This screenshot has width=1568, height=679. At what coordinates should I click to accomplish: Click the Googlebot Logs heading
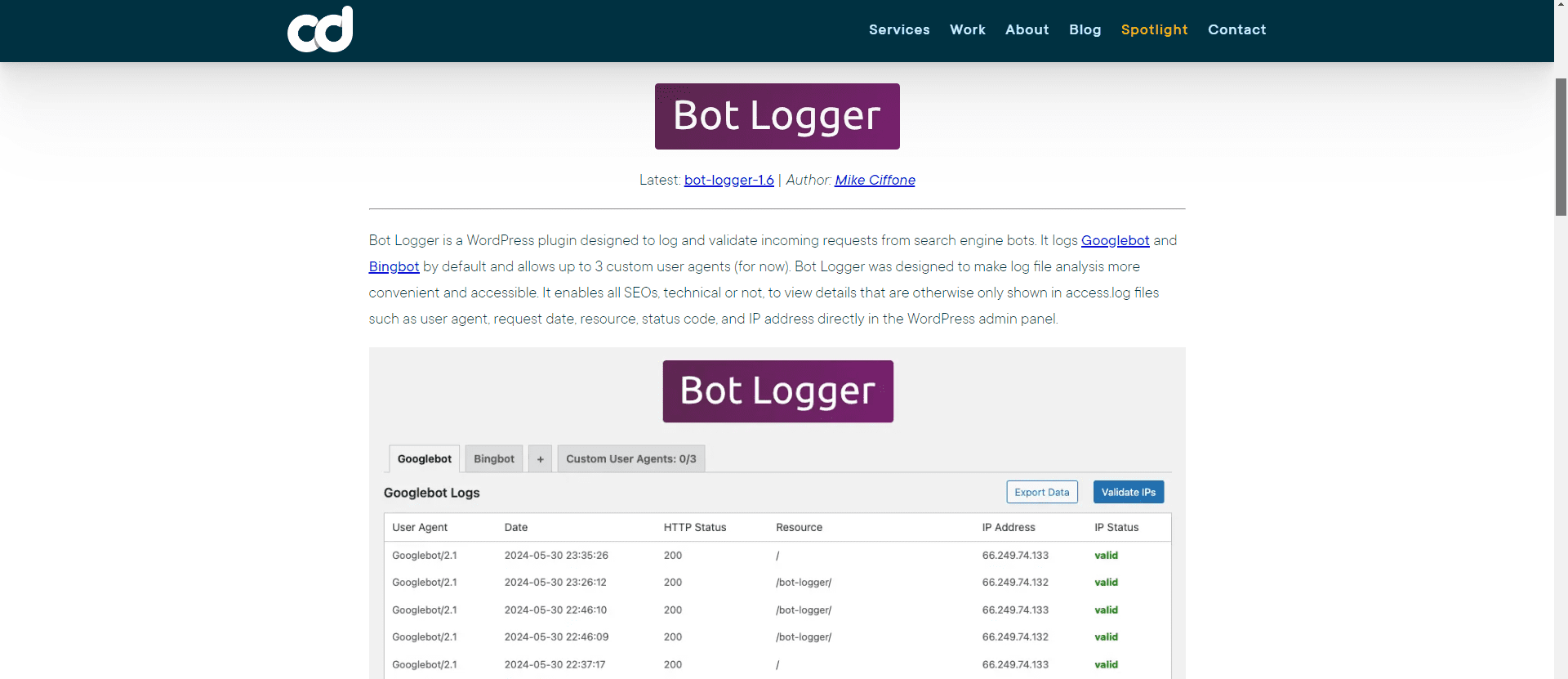point(431,493)
